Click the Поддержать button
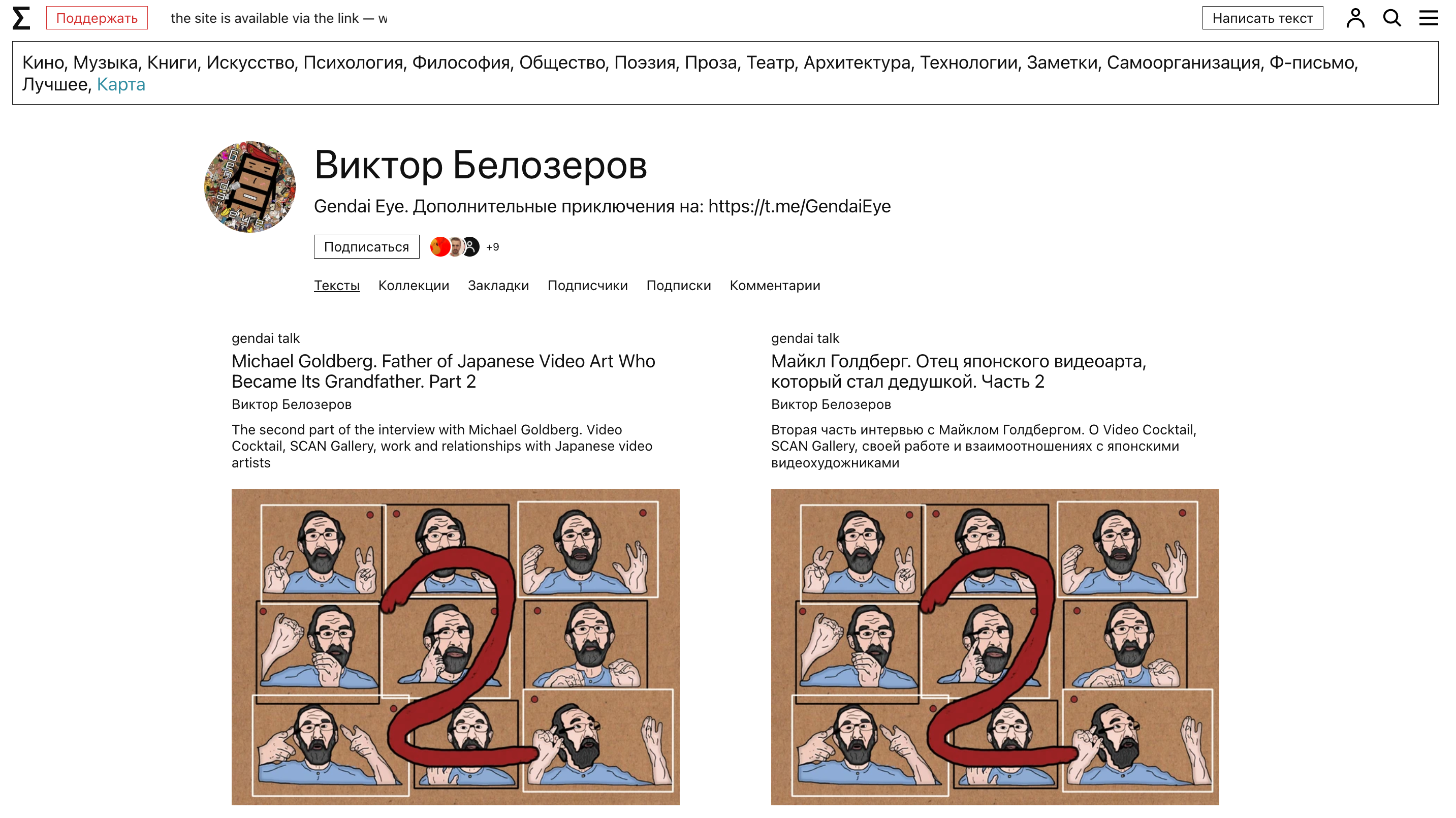1456x818 pixels. click(97, 18)
